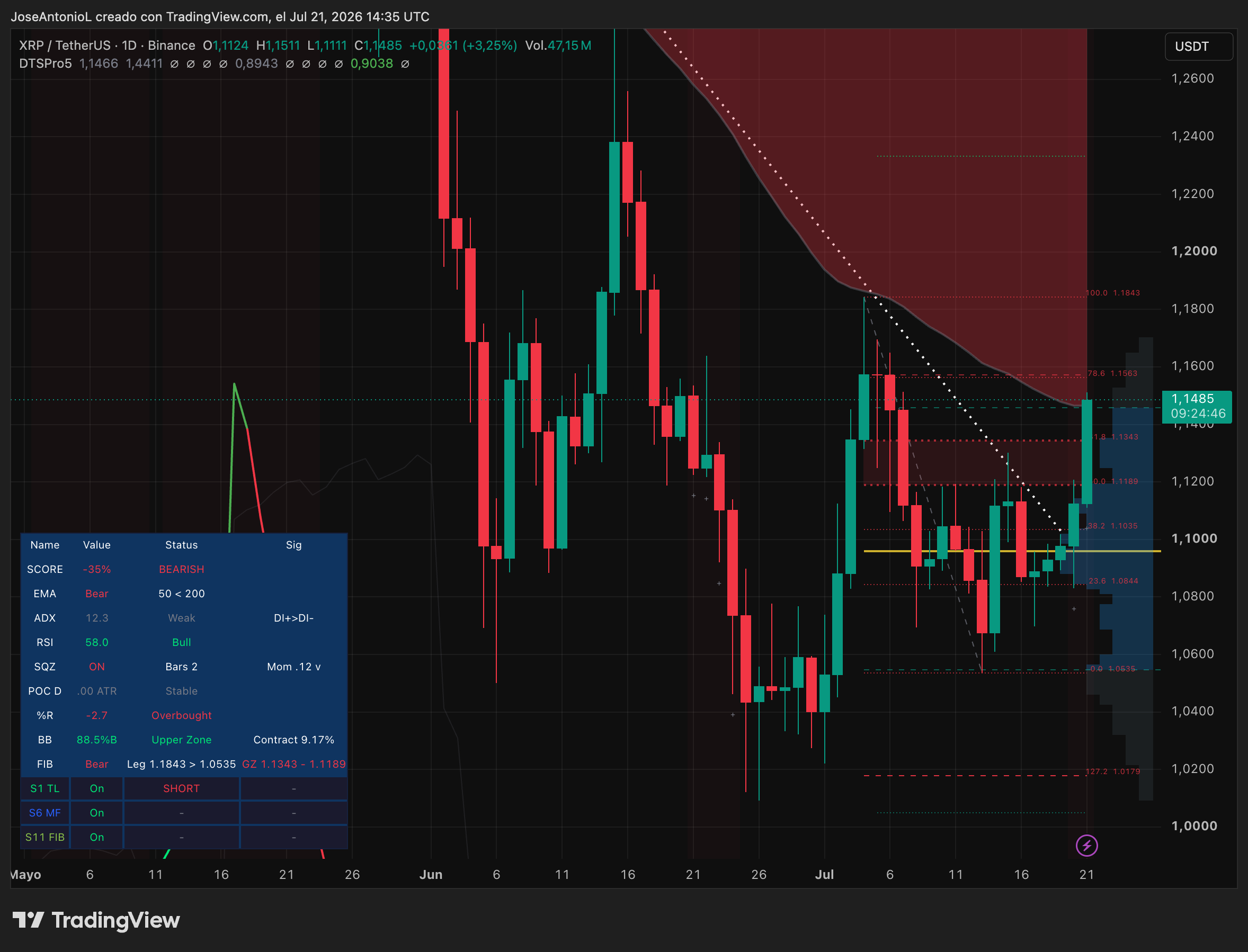Click the %R status Overbought
Viewport: 1248px width, 952px height.
coord(181,715)
